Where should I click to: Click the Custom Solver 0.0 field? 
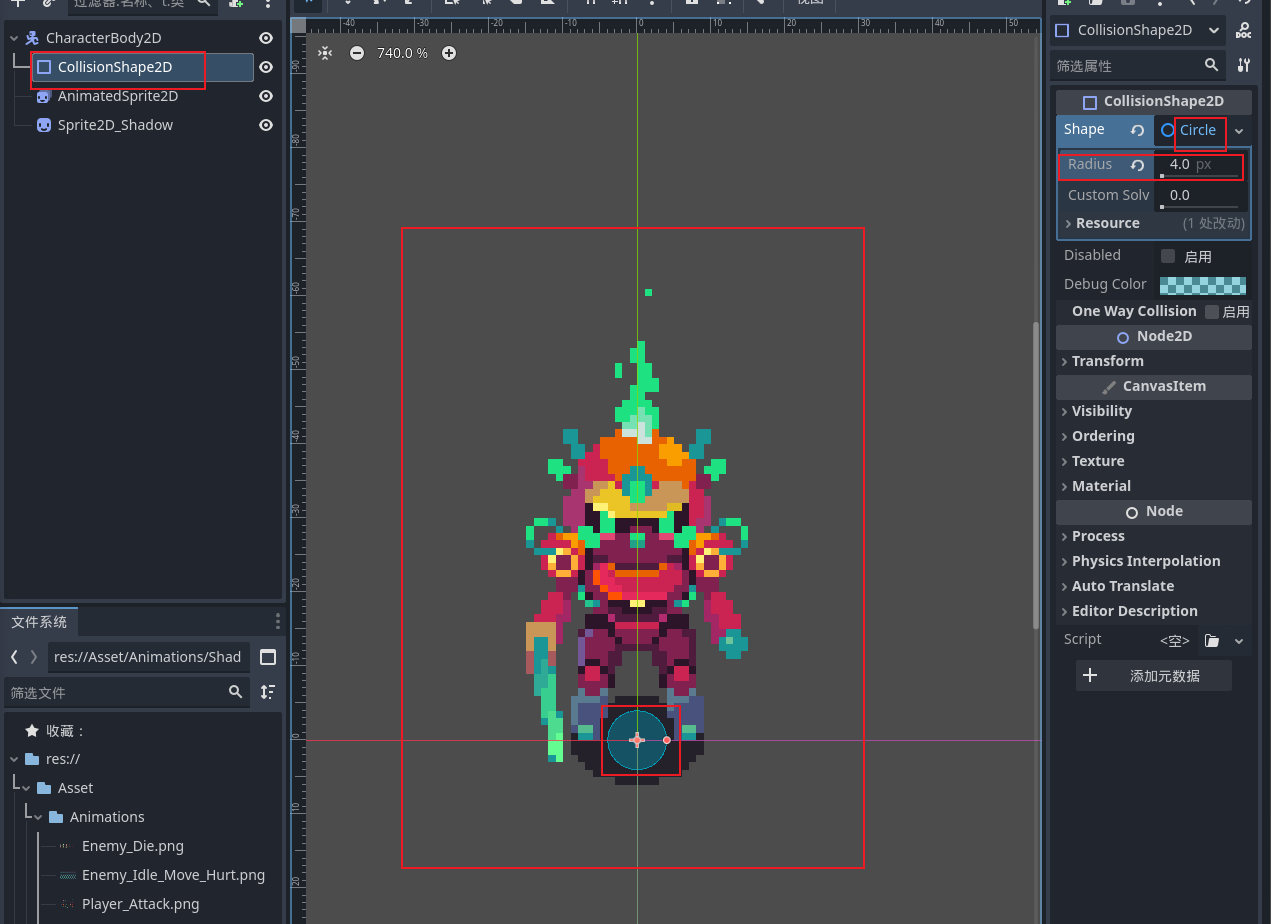(1199, 196)
